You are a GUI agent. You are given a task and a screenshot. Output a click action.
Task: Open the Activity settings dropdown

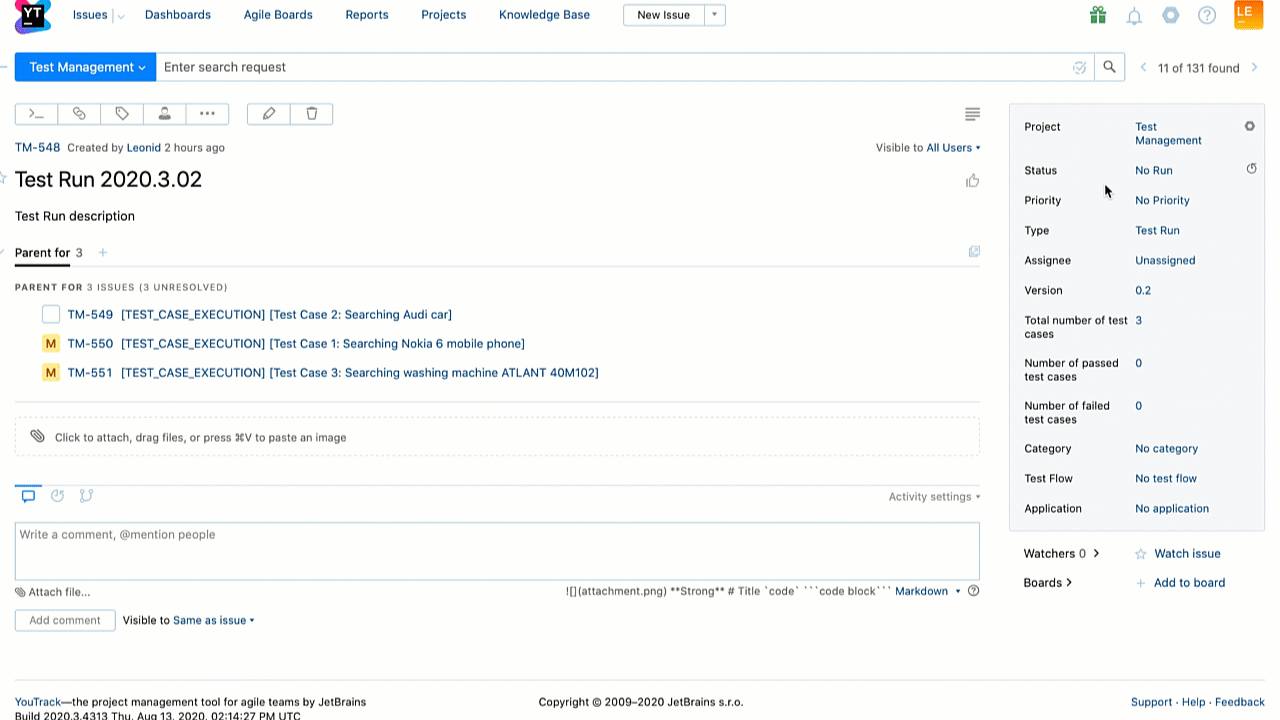click(x=934, y=497)
